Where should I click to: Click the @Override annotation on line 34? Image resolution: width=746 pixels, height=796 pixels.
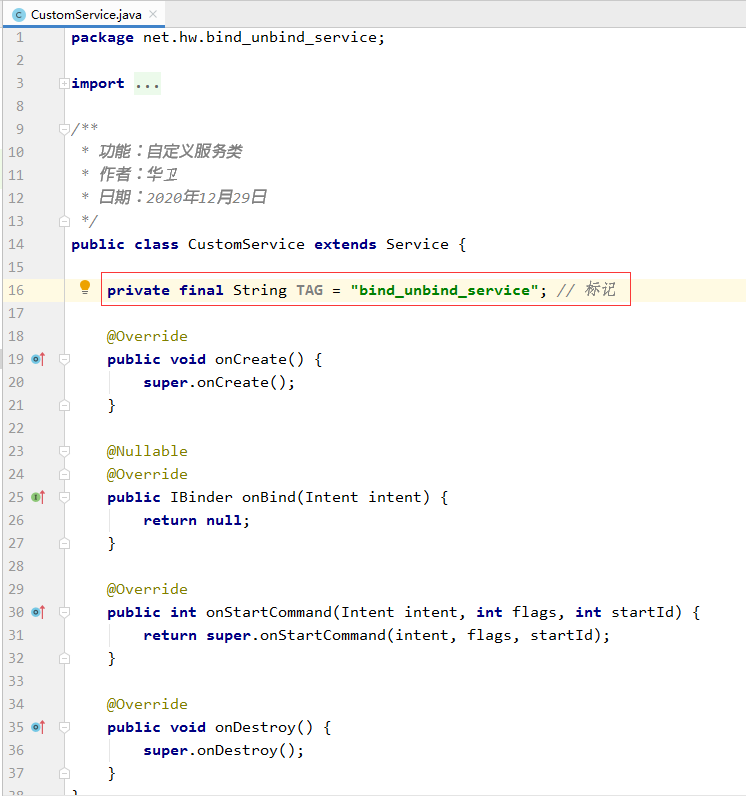coord(147,705)
